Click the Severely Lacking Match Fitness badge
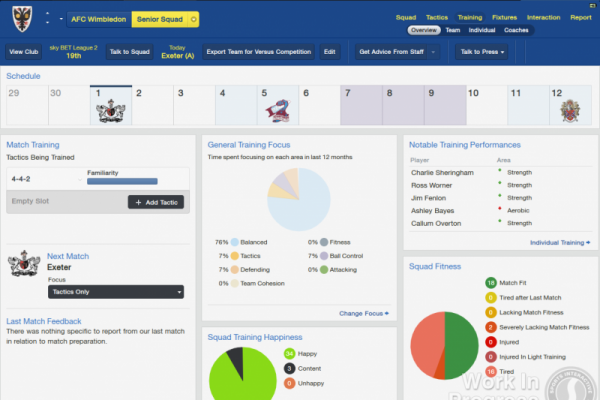The height and width of the screenshot is (400, 600). point(491,327)
